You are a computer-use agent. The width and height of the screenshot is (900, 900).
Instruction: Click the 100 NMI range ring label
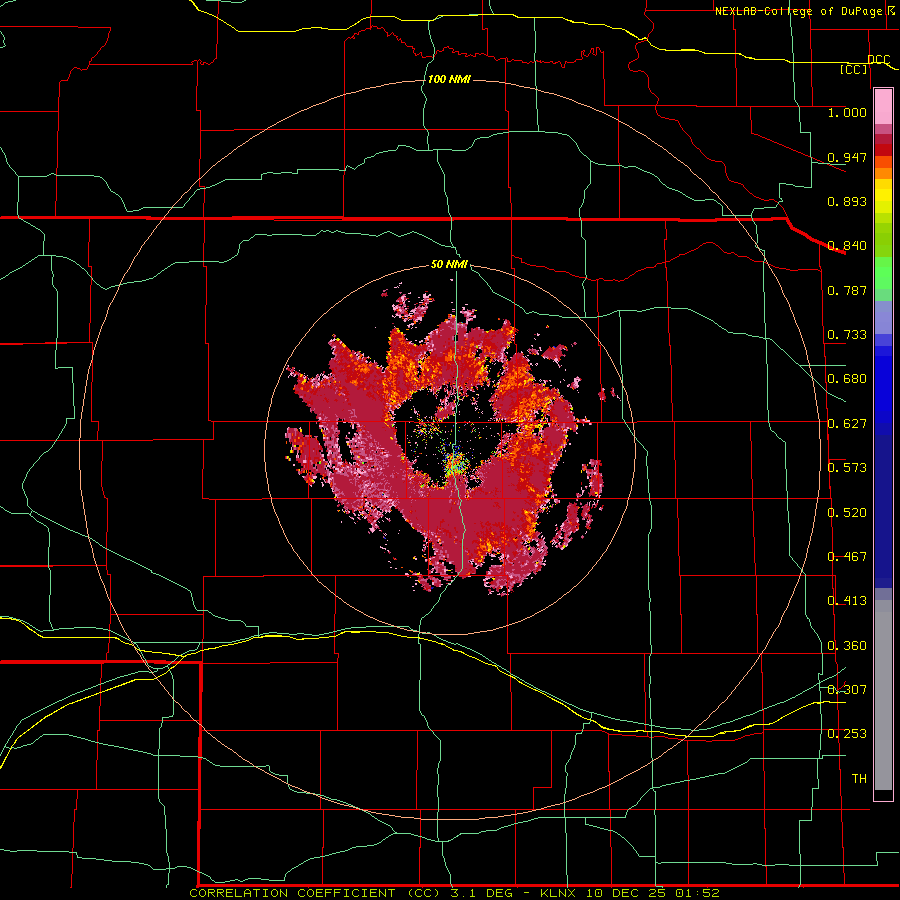[449, 79]
